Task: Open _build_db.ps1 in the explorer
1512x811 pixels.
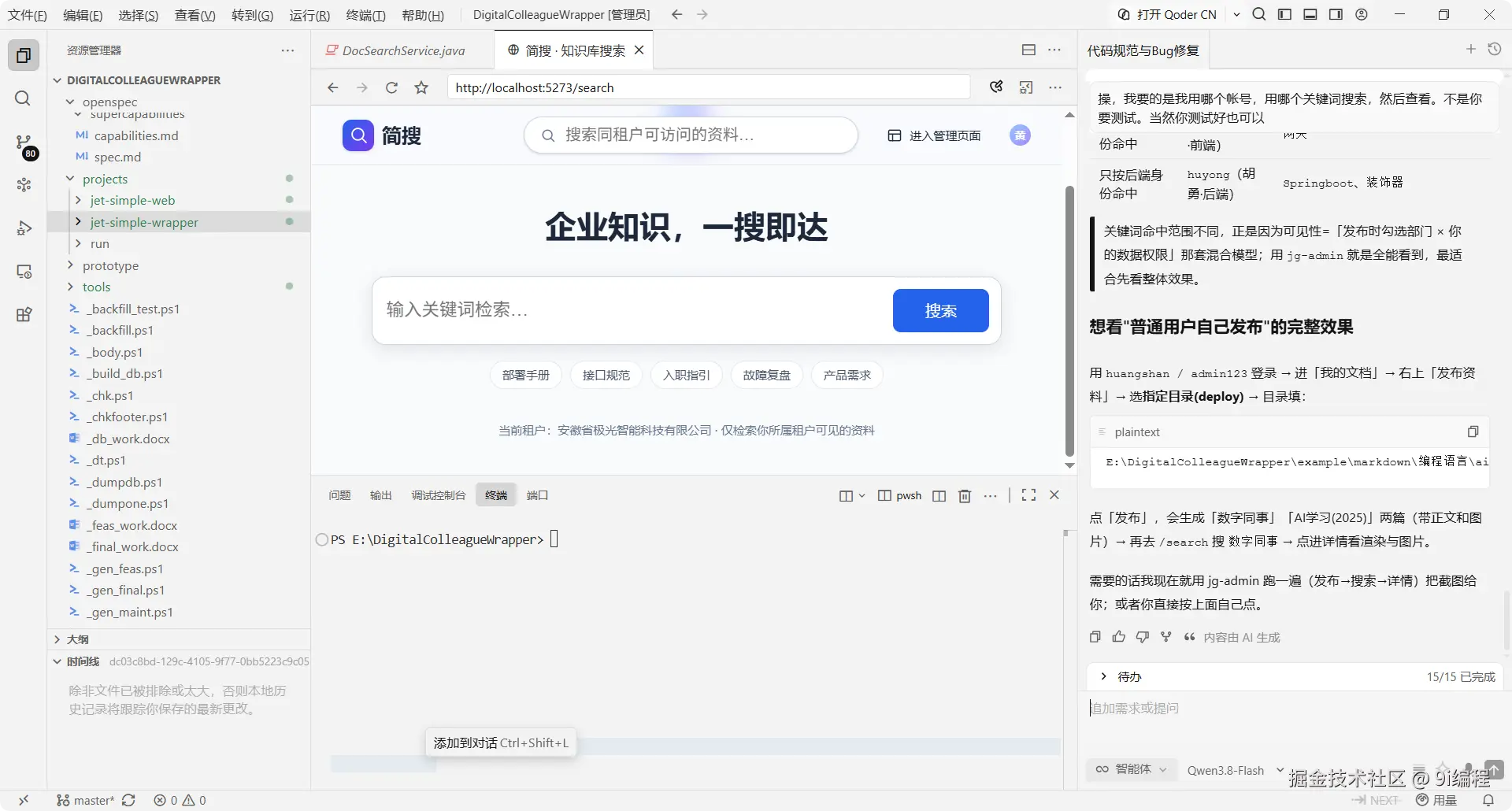Action: [124, 373]
